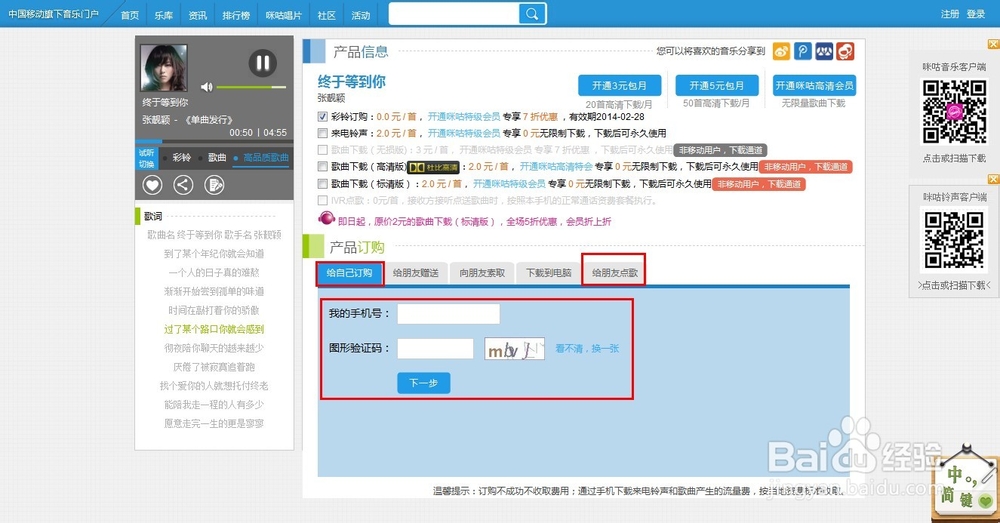Screen dimensions: 1000x523
Task: Select the 下载到电脑 tab
Action: point(548,273)
